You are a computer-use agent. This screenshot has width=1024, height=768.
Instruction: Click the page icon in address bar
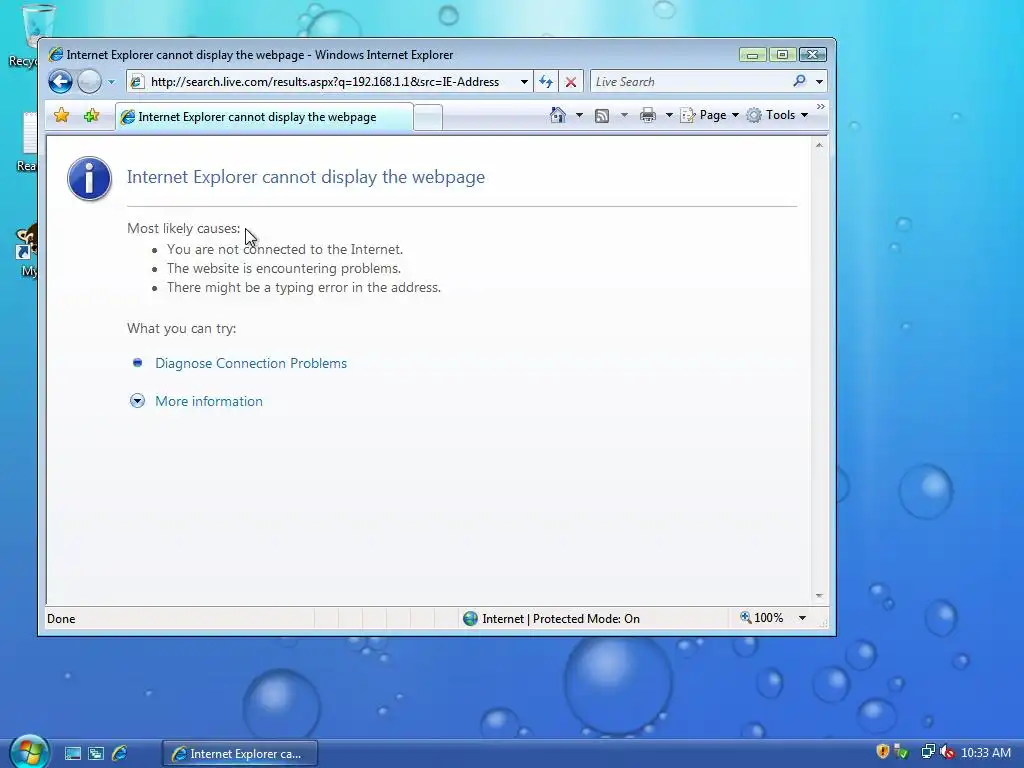(136, 82)
